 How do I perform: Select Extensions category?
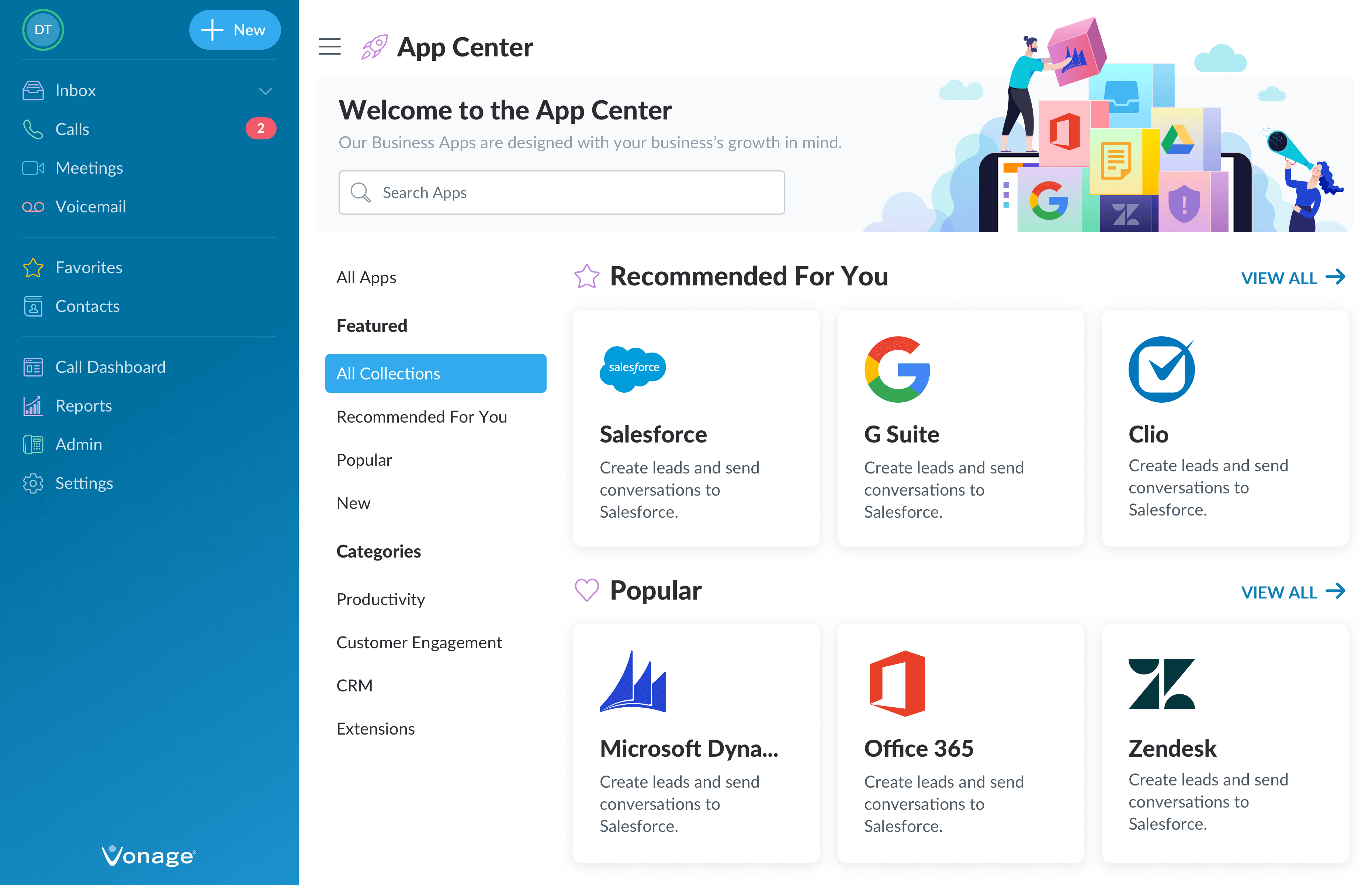click(375, 729)
